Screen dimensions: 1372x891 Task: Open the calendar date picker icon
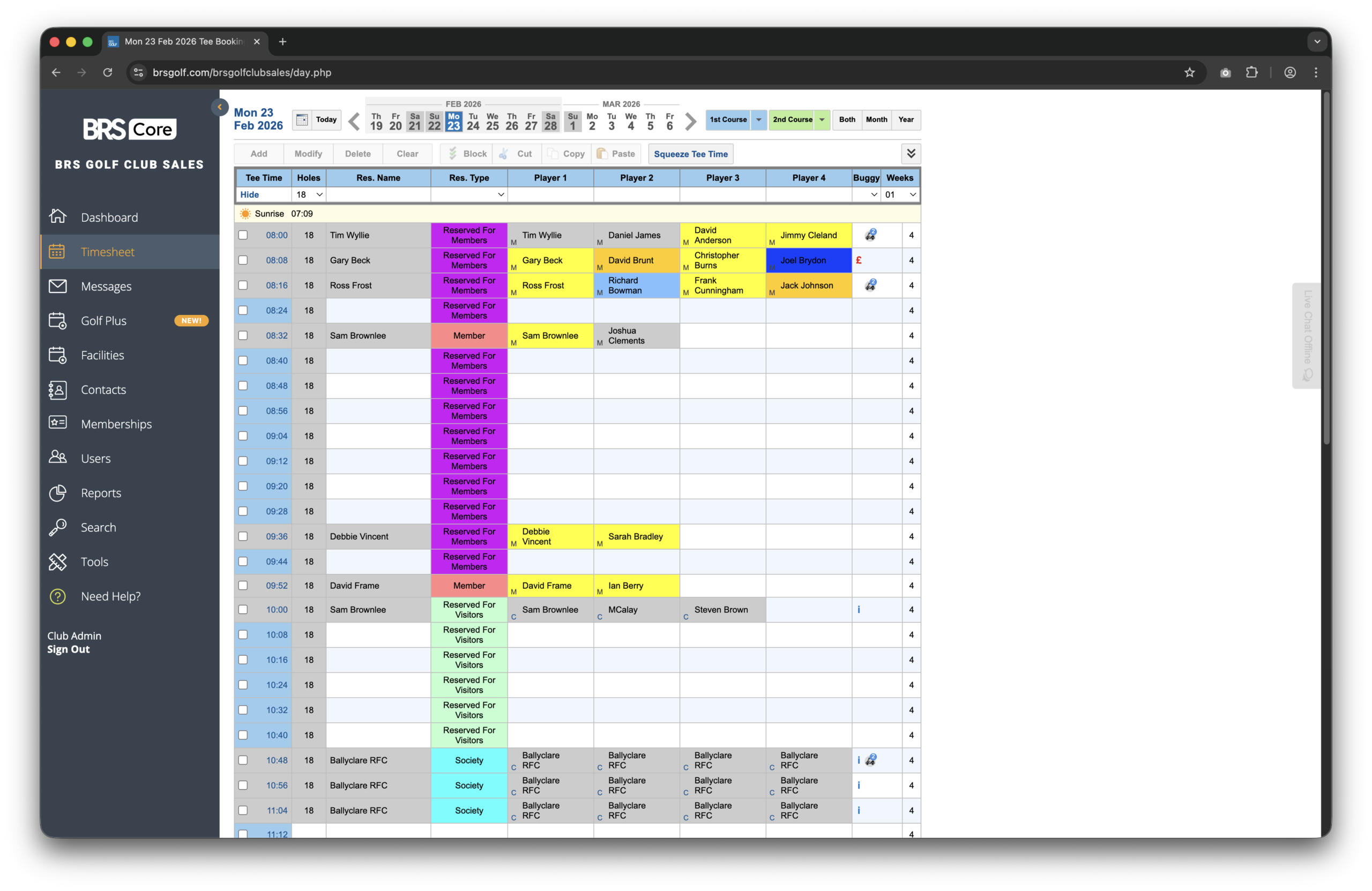(x=302, y=120)
